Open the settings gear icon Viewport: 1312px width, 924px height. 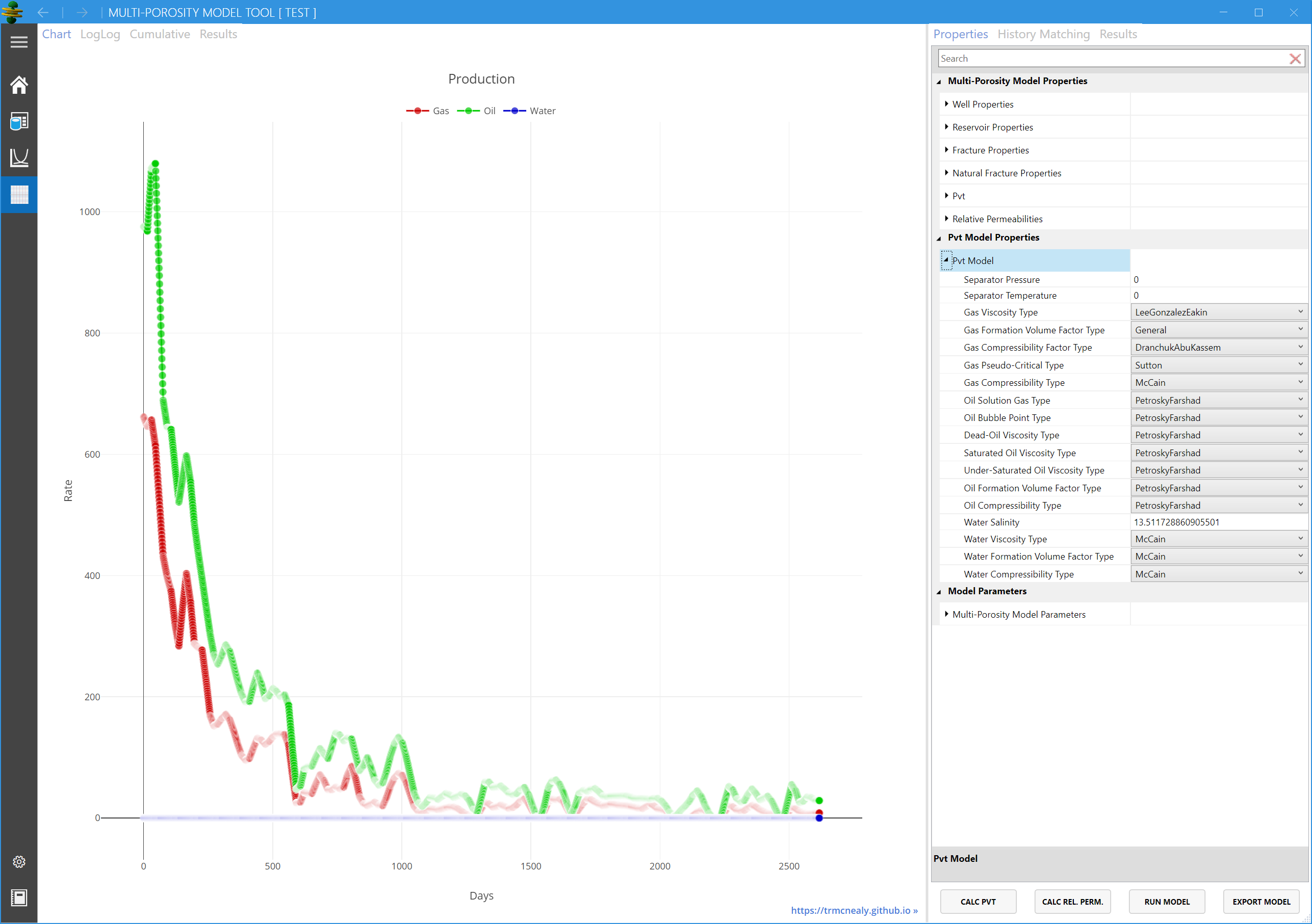click(x=19, y=861)
